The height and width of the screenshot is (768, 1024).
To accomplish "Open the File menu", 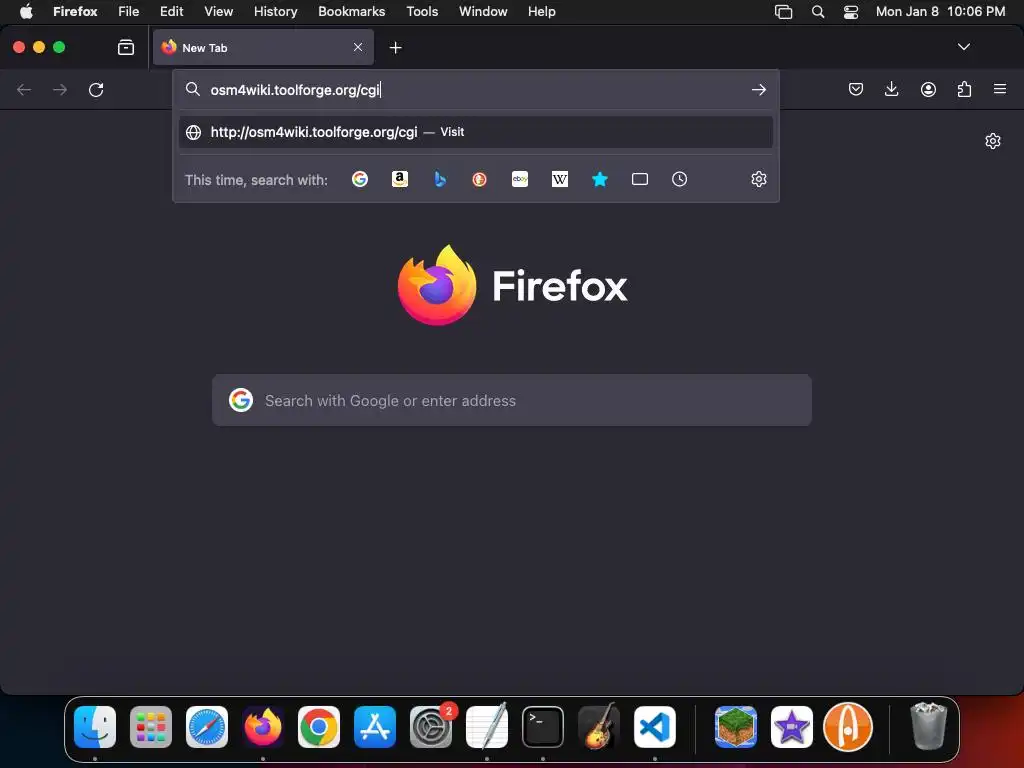I will [129, 11].
